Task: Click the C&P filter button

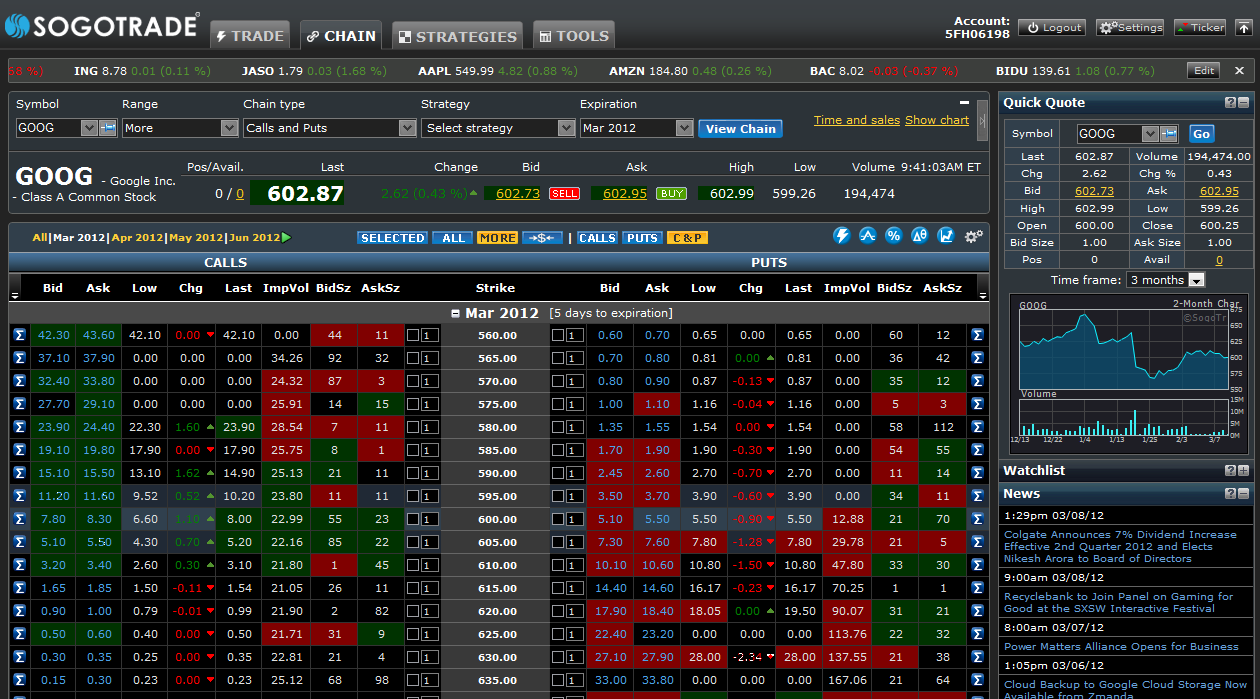Action: coord(687,238)
